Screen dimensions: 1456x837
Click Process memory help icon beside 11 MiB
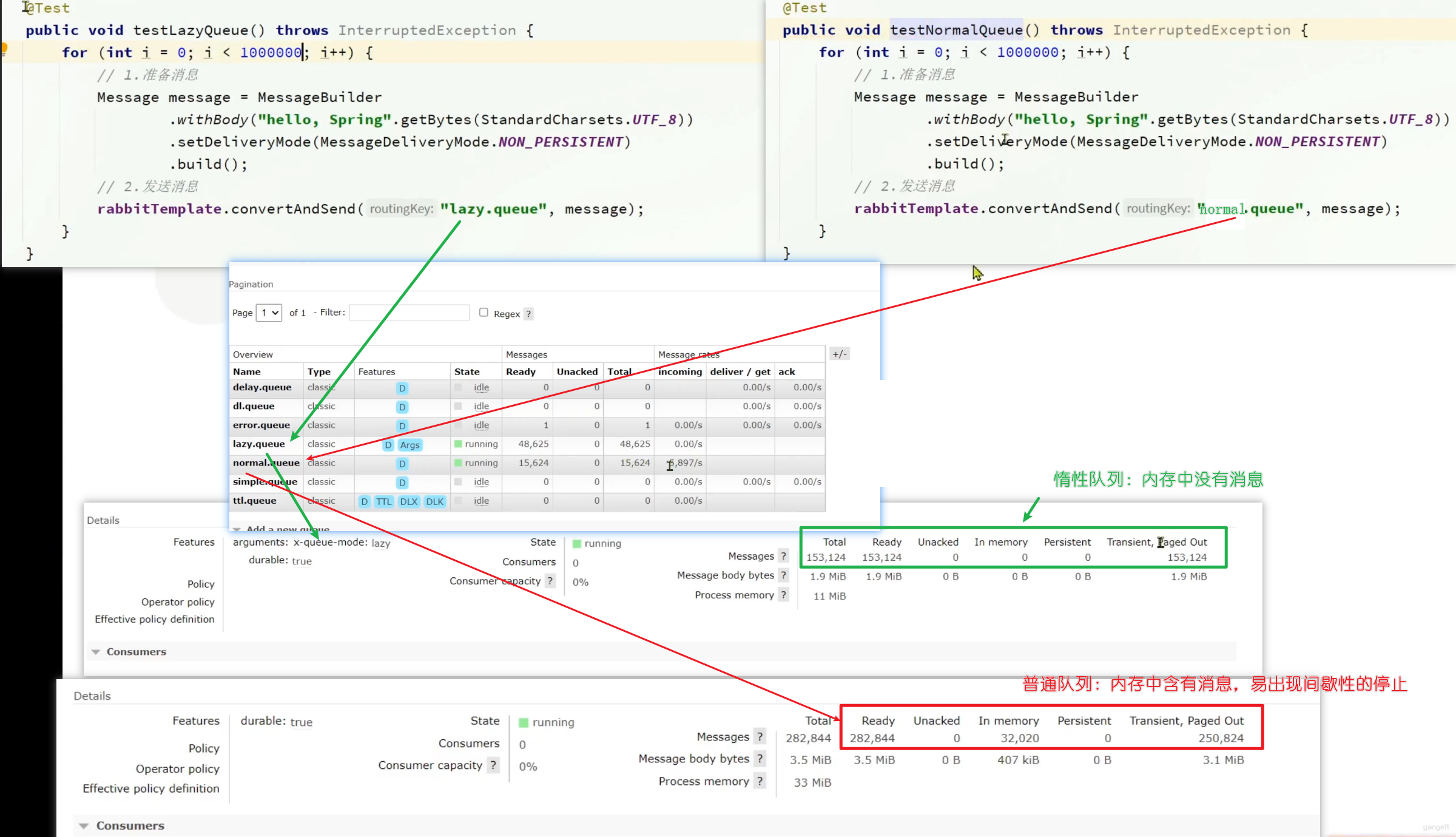pyautogui.click(x=783, y=595)
